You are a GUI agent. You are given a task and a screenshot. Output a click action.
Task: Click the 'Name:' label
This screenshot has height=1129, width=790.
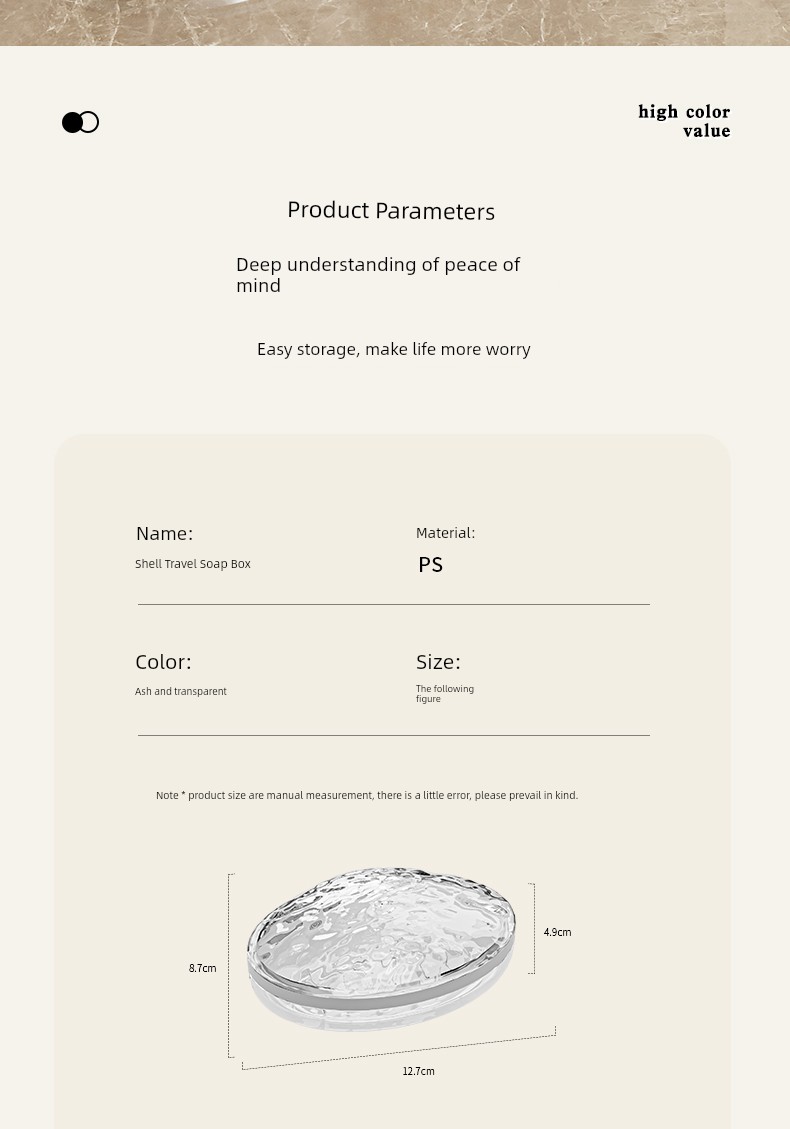tap(164, 534)
